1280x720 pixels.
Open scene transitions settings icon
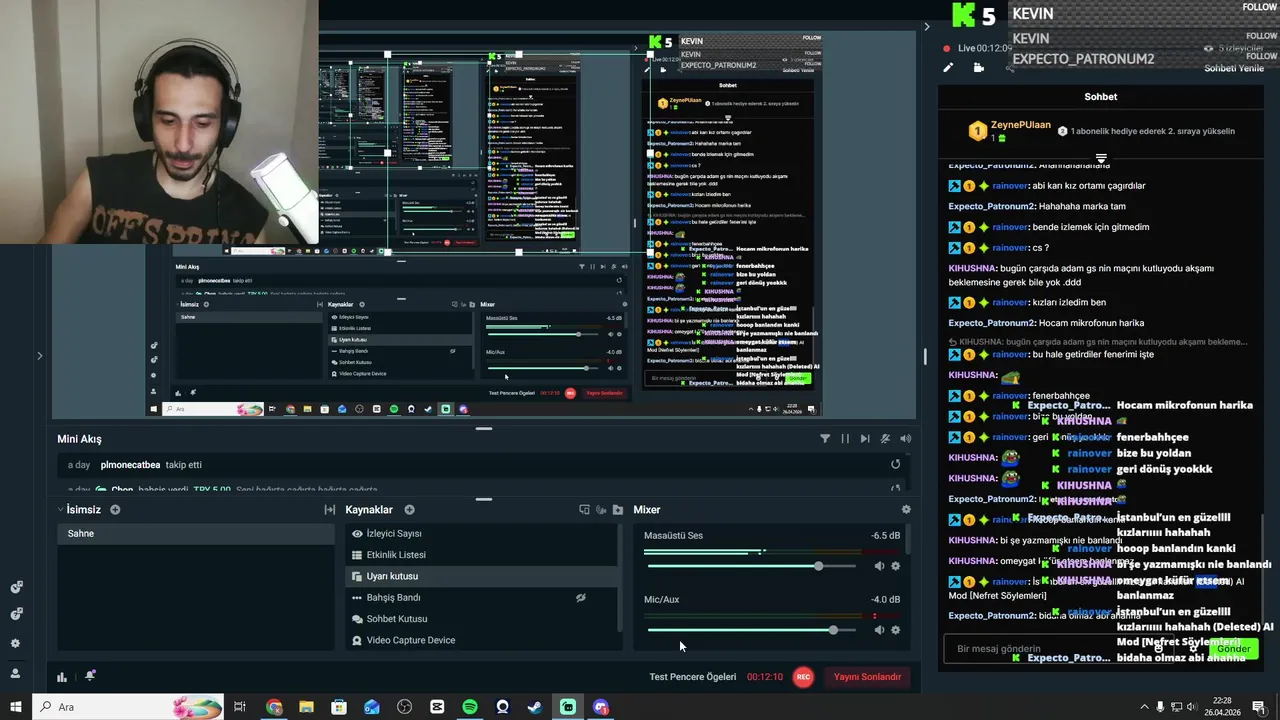[x=329, y=509]
